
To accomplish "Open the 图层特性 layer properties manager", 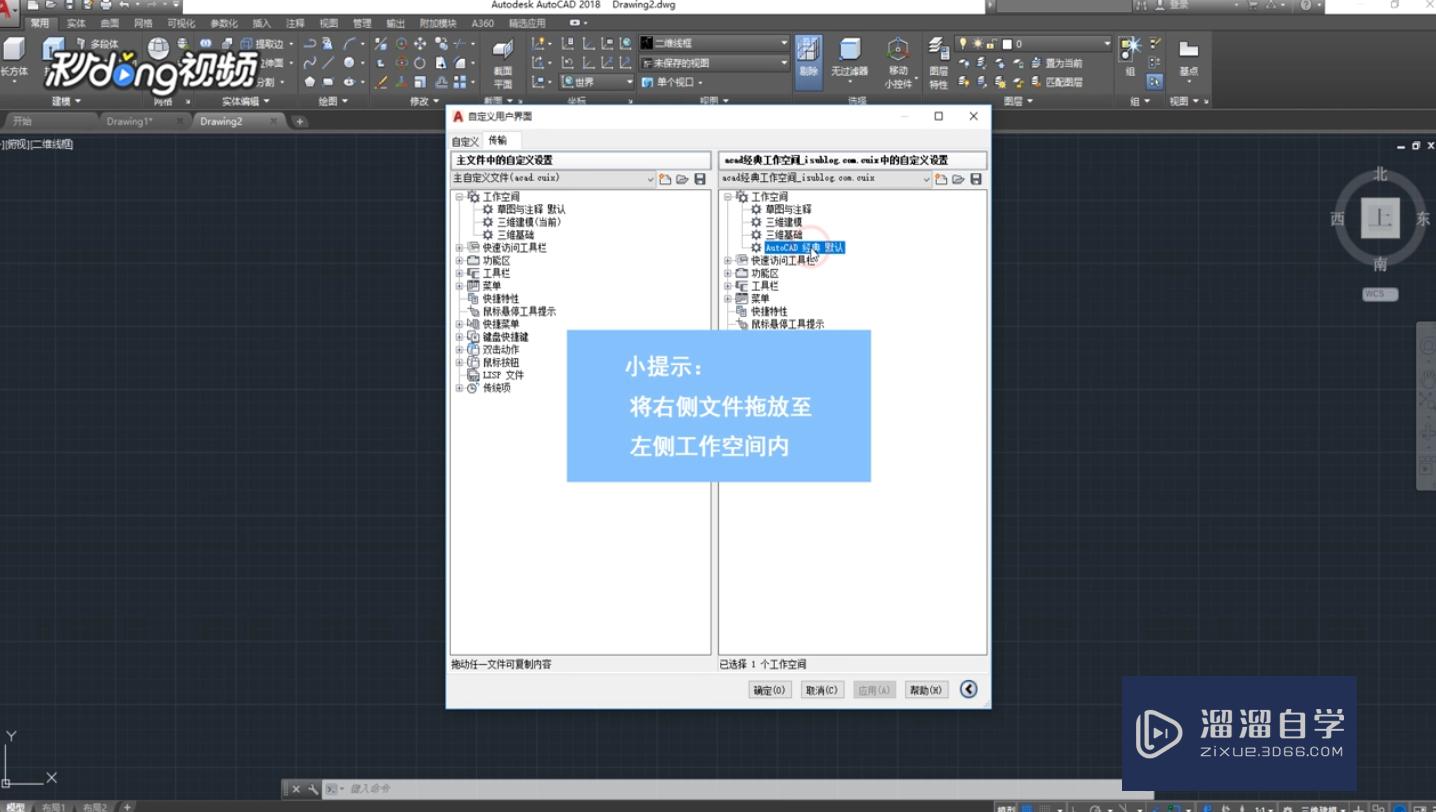I will coord(938,63).
